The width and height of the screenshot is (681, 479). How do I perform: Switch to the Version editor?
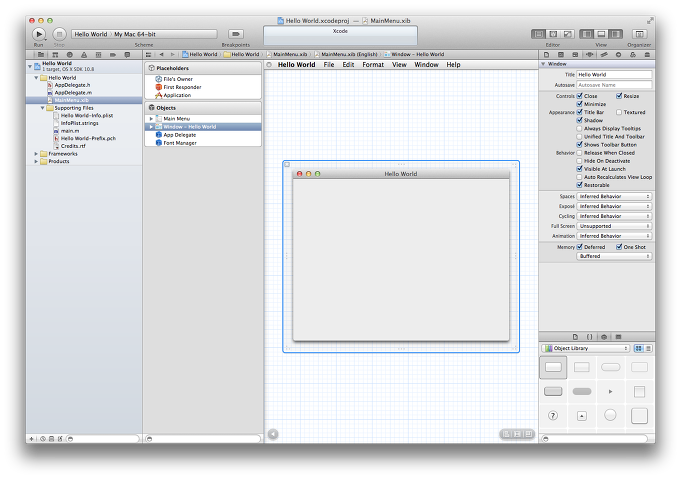(x=567, y=34)
